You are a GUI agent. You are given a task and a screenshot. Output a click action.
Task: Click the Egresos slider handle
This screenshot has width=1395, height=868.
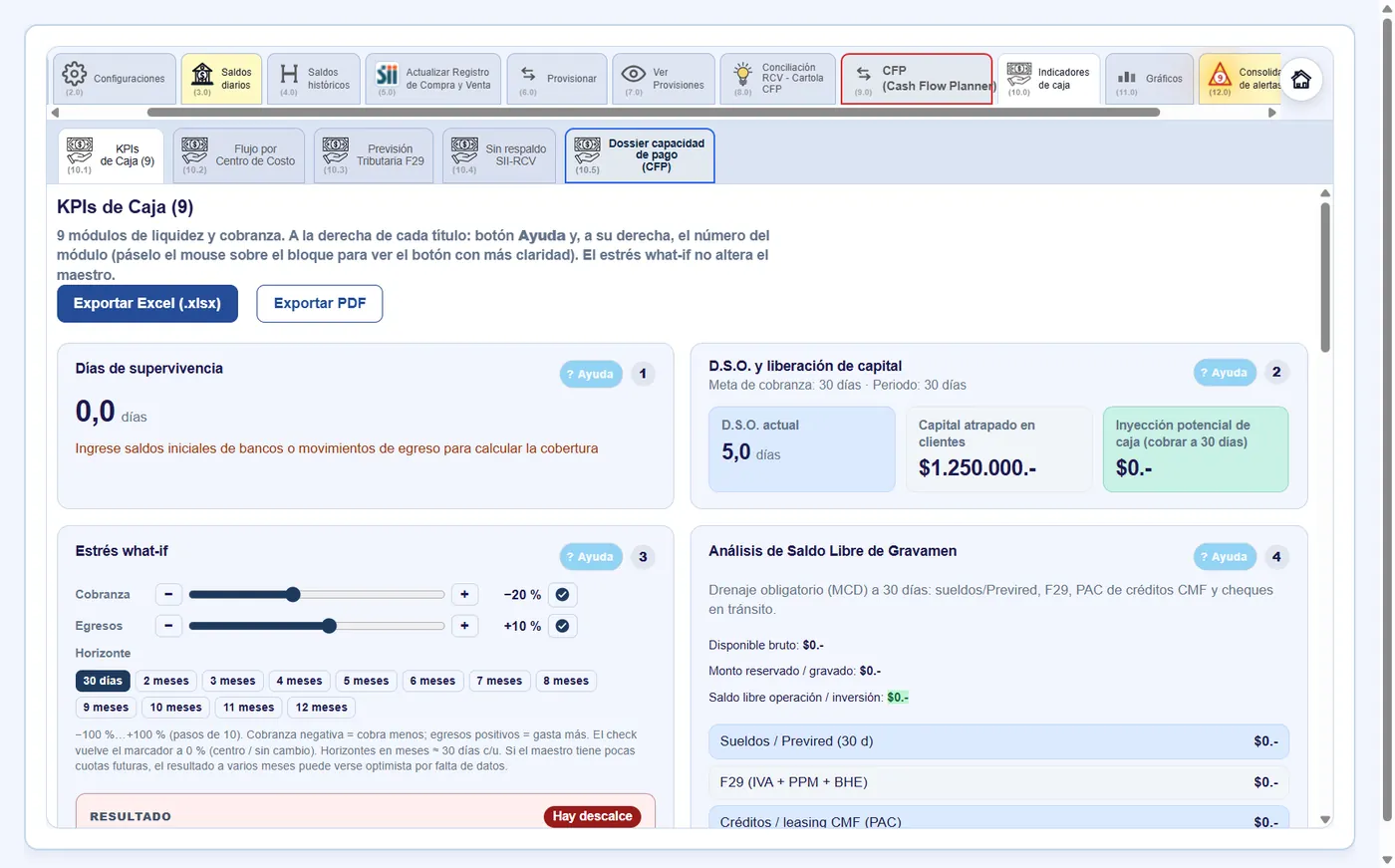(330, 626)
